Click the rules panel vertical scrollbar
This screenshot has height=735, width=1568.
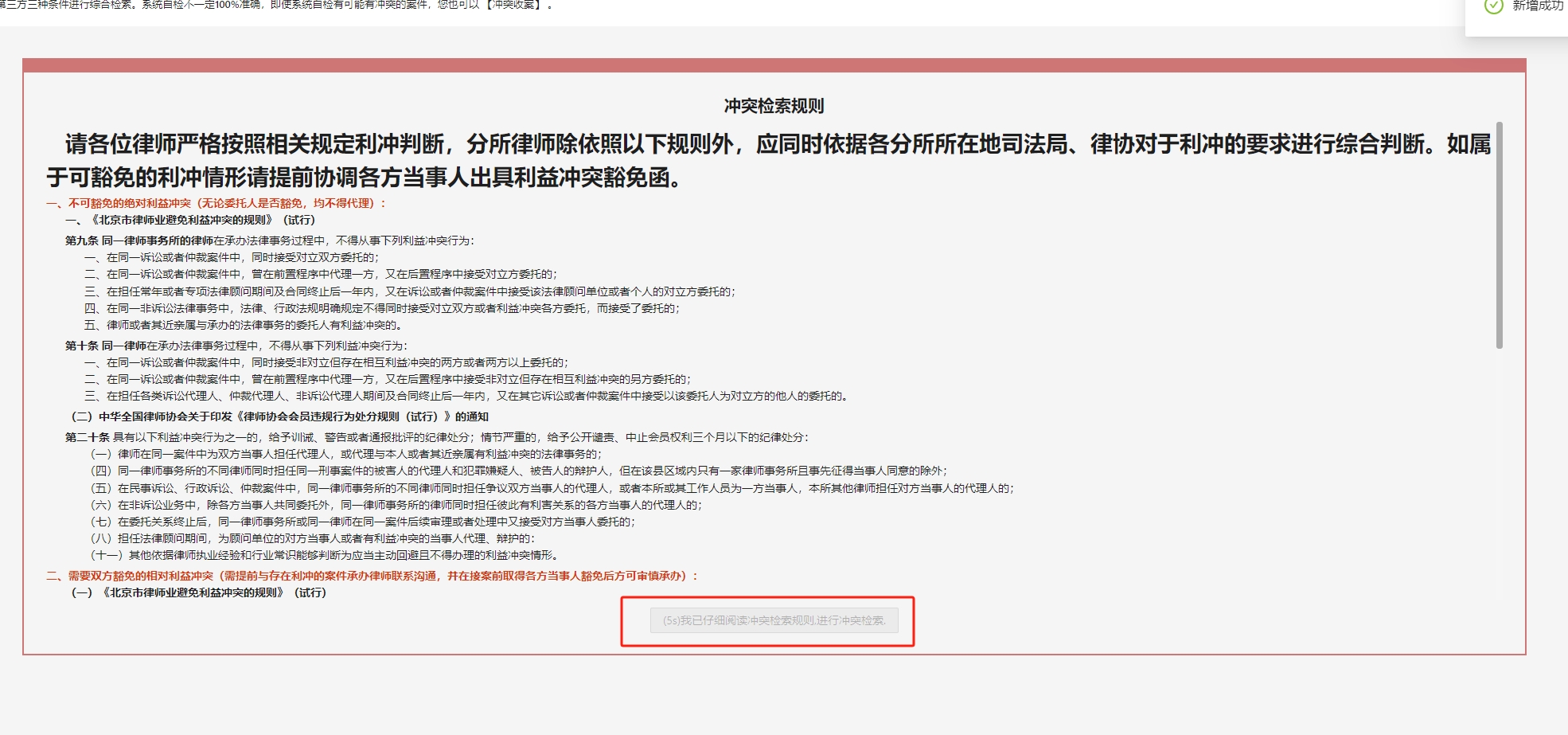(x=1499, y=235)
